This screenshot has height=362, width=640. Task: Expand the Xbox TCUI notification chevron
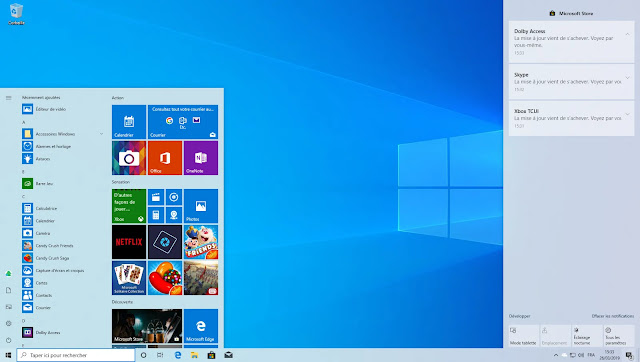coord(627,114)
